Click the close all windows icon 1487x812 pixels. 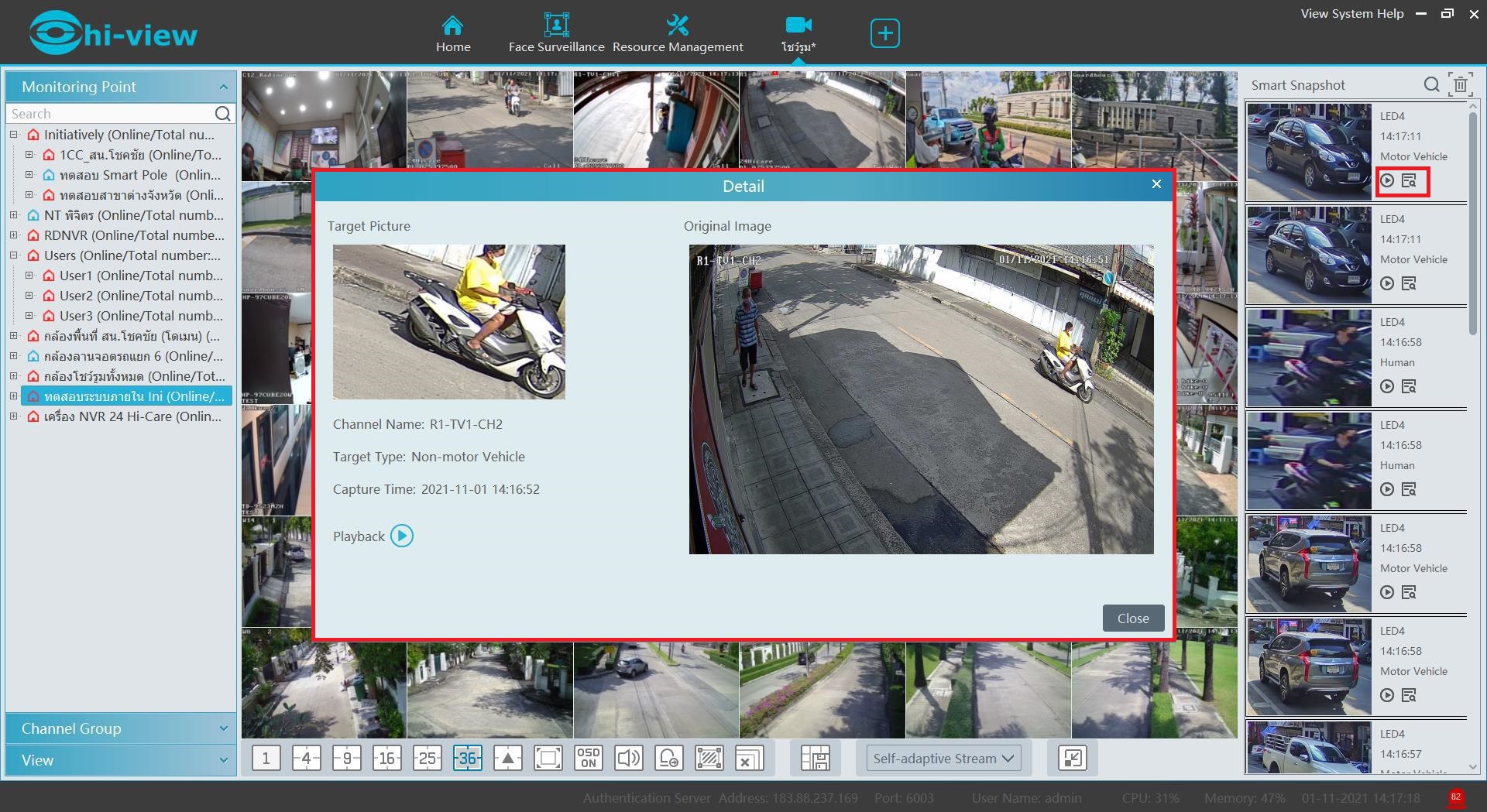tap(749, 759)
